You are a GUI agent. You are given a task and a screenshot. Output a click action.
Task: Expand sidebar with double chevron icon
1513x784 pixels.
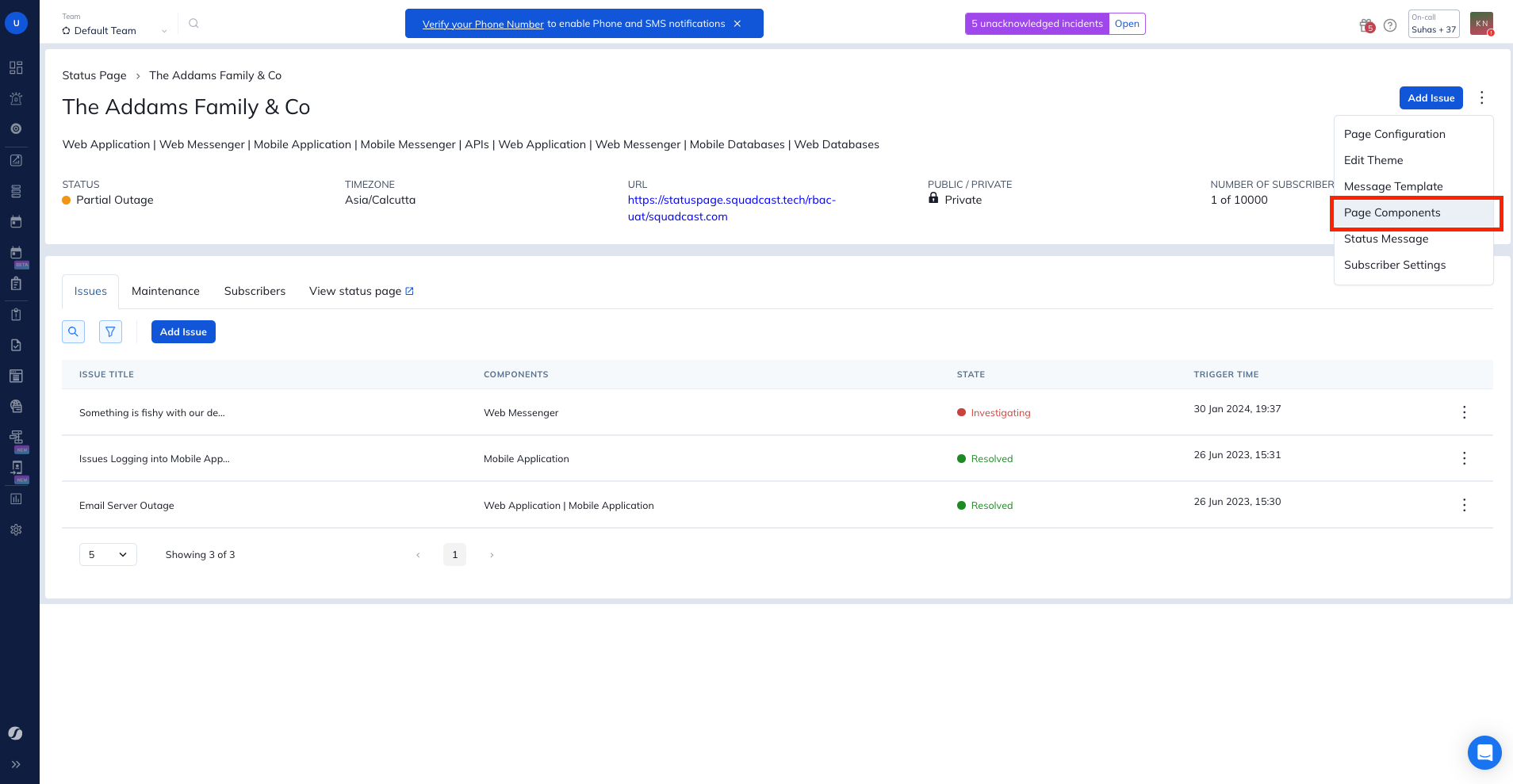coord(16,764)
